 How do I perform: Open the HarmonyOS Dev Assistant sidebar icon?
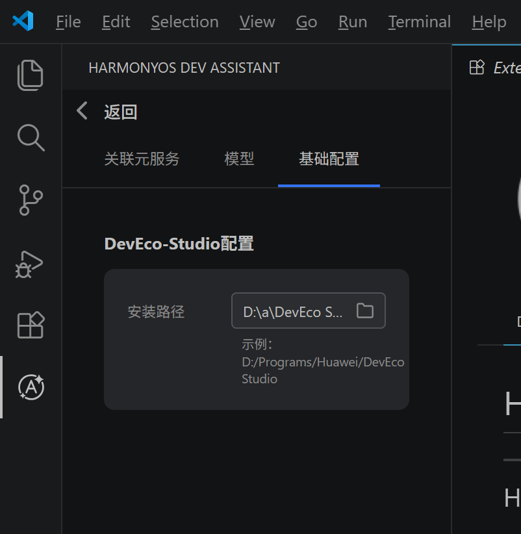click(x=31, y=387)
